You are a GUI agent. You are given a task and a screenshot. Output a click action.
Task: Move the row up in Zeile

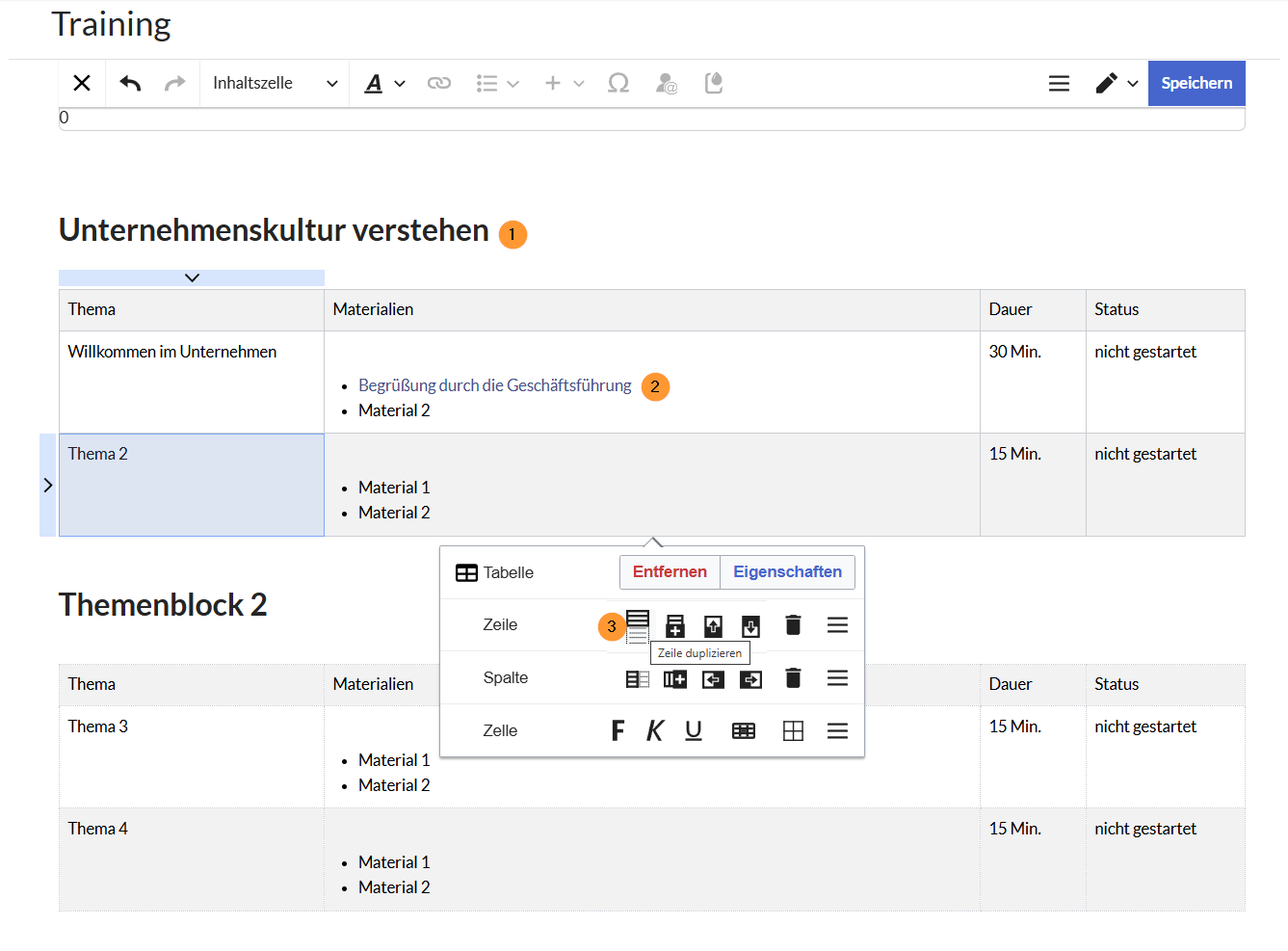coord(713,626)
